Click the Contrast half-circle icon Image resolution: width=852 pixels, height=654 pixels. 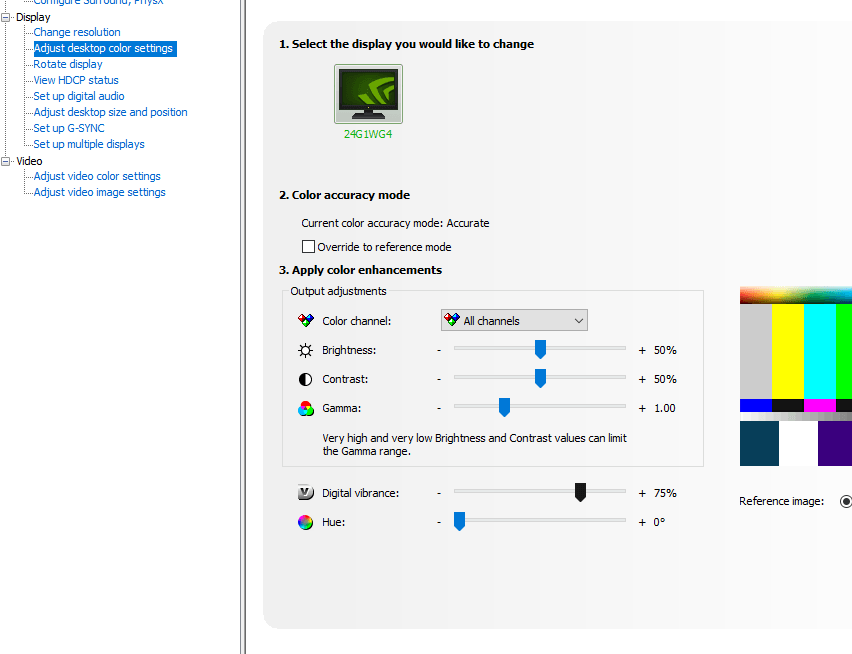306,379
